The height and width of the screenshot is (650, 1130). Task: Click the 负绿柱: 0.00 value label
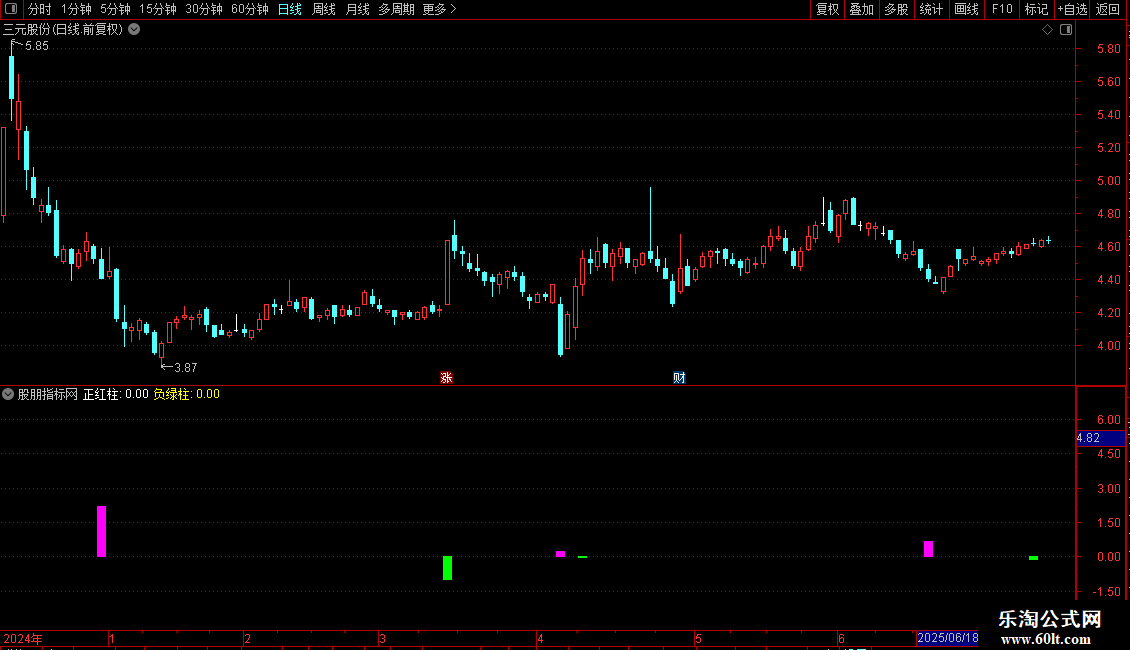tap(187, 394)
